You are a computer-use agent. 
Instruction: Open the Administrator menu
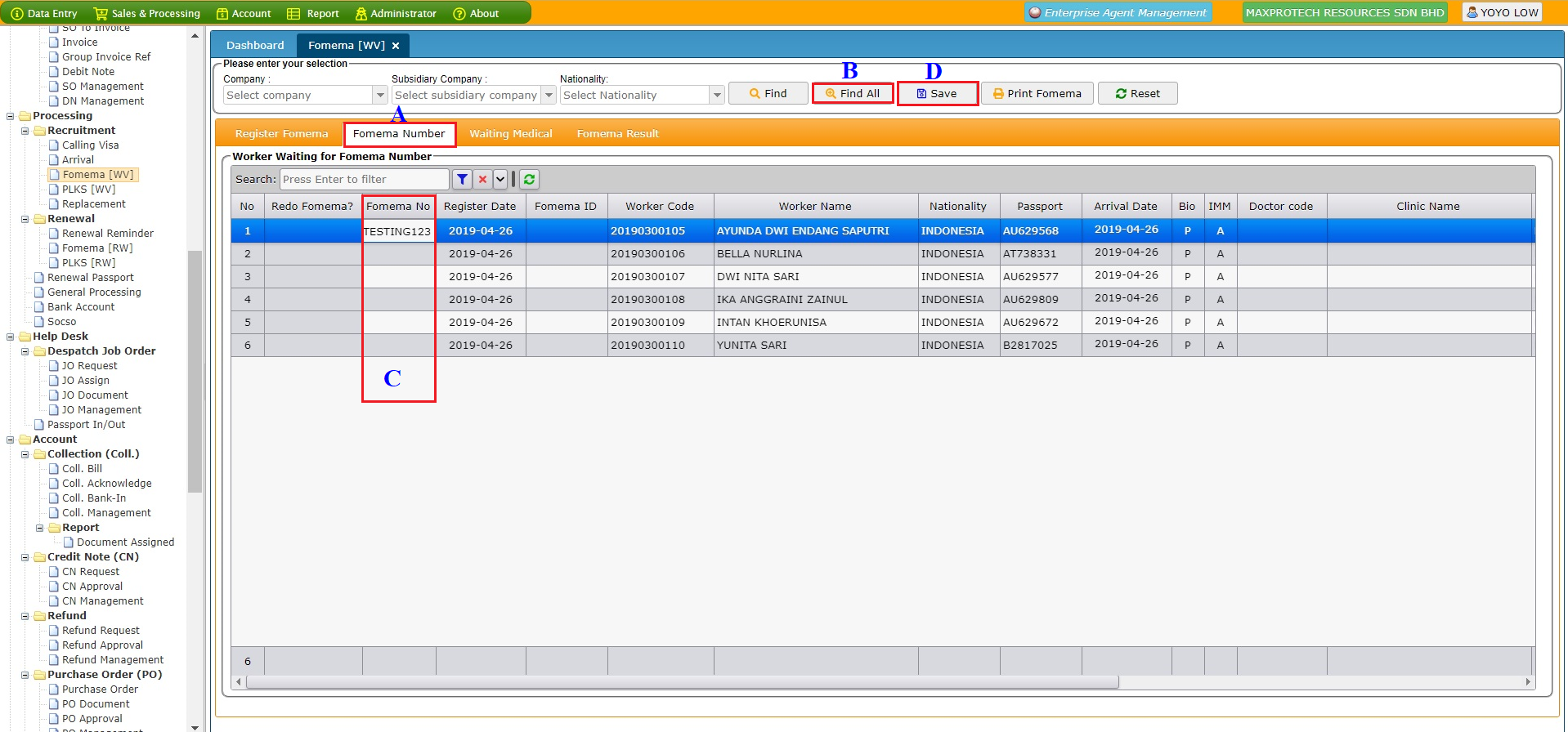(396, 13)
